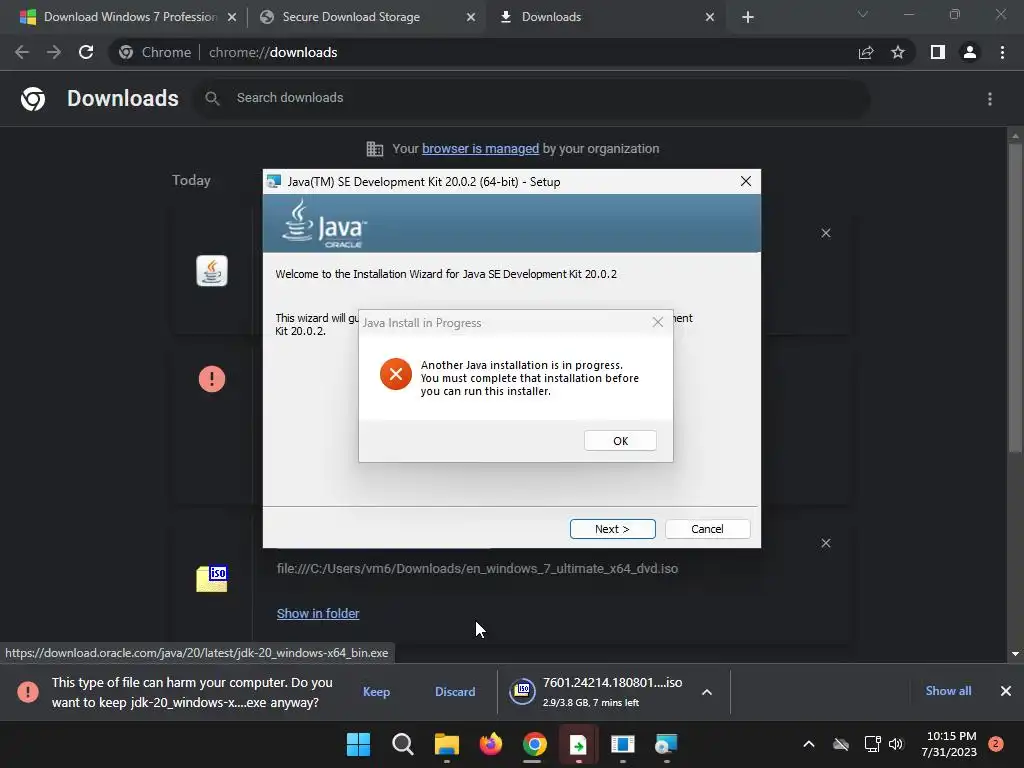Open the clock showing 10:15 PM
The width and height of the screenshot is (1024, 768).
pyautogui.click(x=951, y=744)
